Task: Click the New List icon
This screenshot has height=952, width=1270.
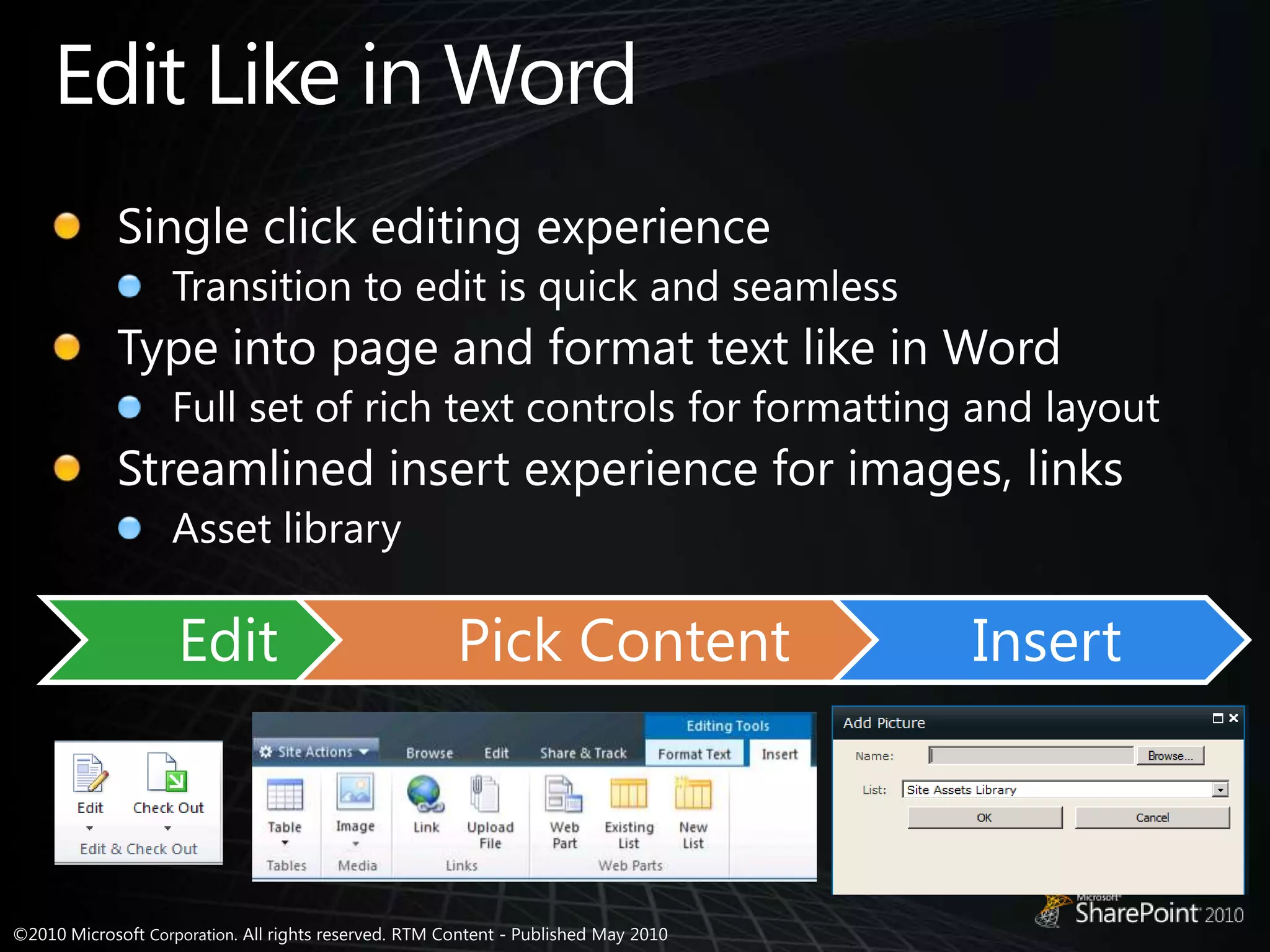Action: click(x=693, y=793)
